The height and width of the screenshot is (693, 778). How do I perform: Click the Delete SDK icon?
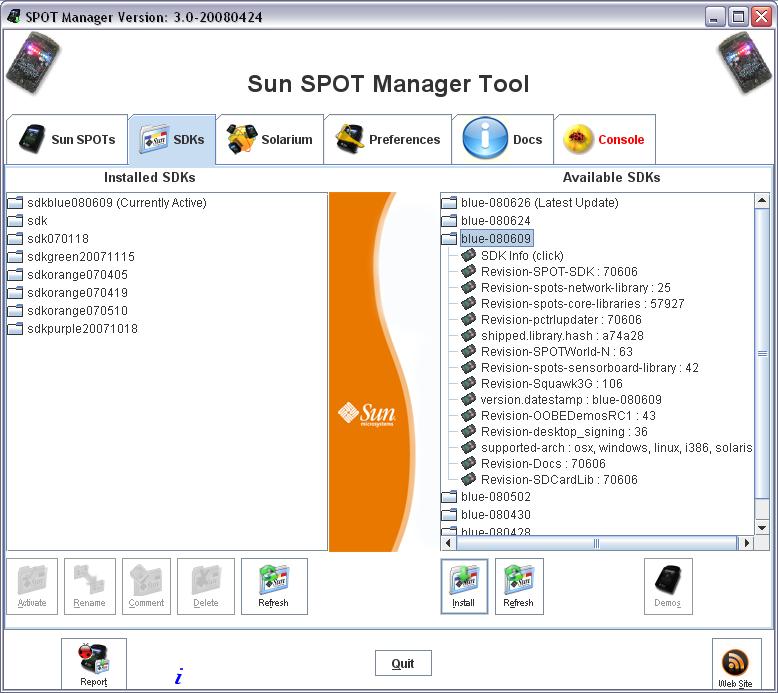(x=206, y=585)
